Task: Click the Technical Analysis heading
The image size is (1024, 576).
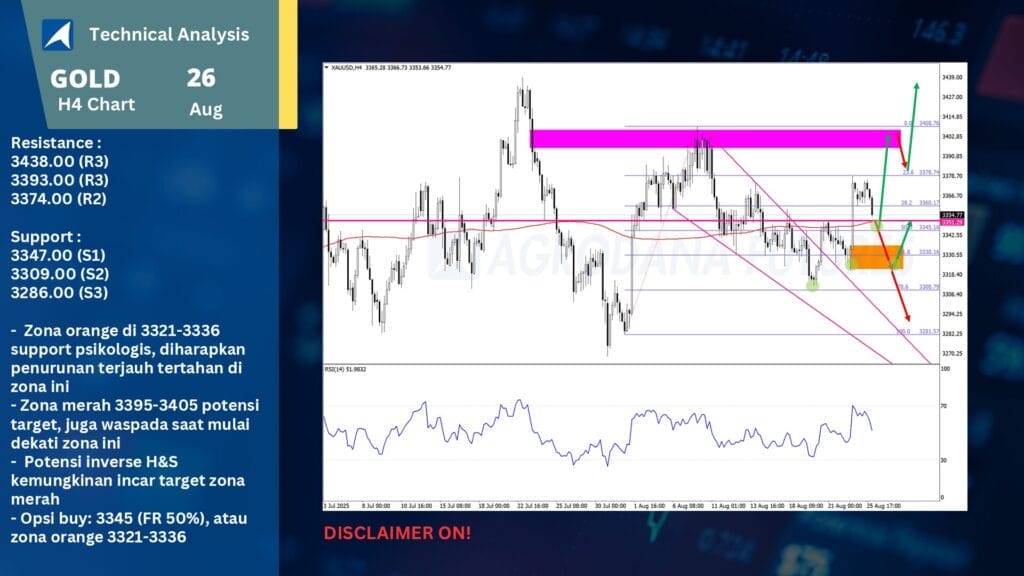Action: pos(169,35)
